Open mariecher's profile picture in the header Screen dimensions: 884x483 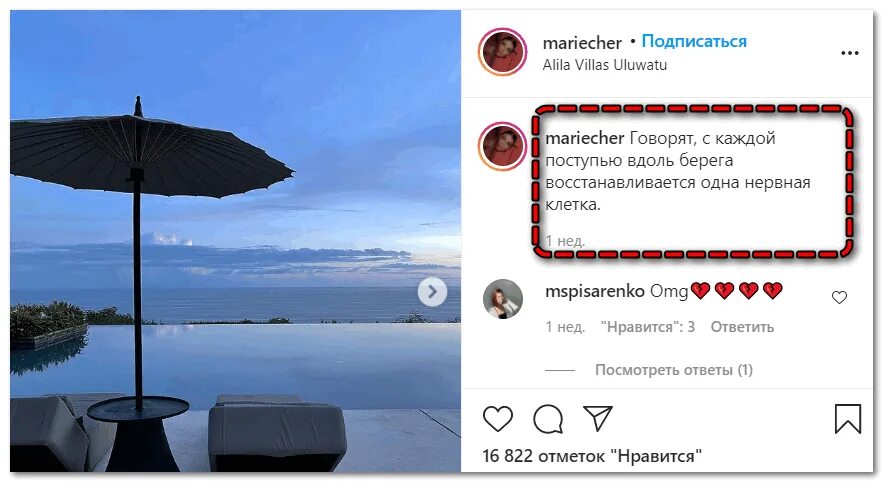(x=502, y=52)
